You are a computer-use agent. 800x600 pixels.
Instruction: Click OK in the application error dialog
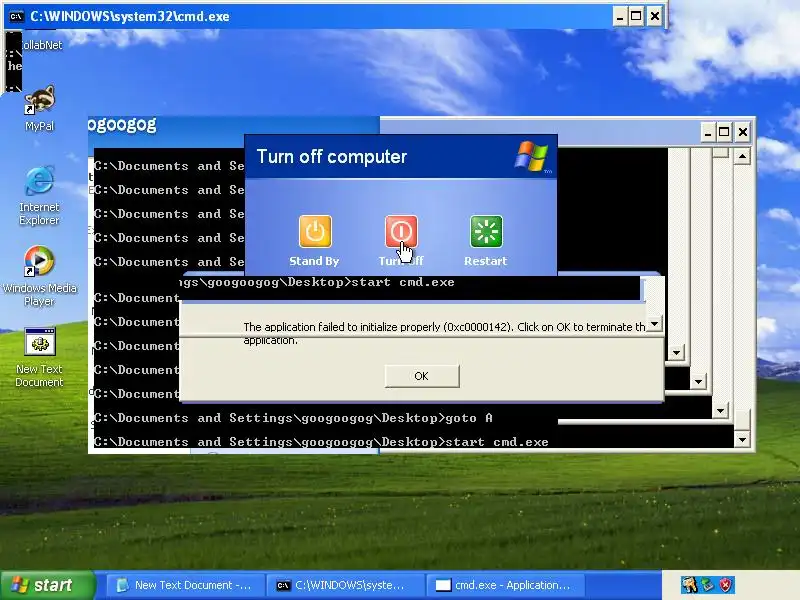[421, 376]
